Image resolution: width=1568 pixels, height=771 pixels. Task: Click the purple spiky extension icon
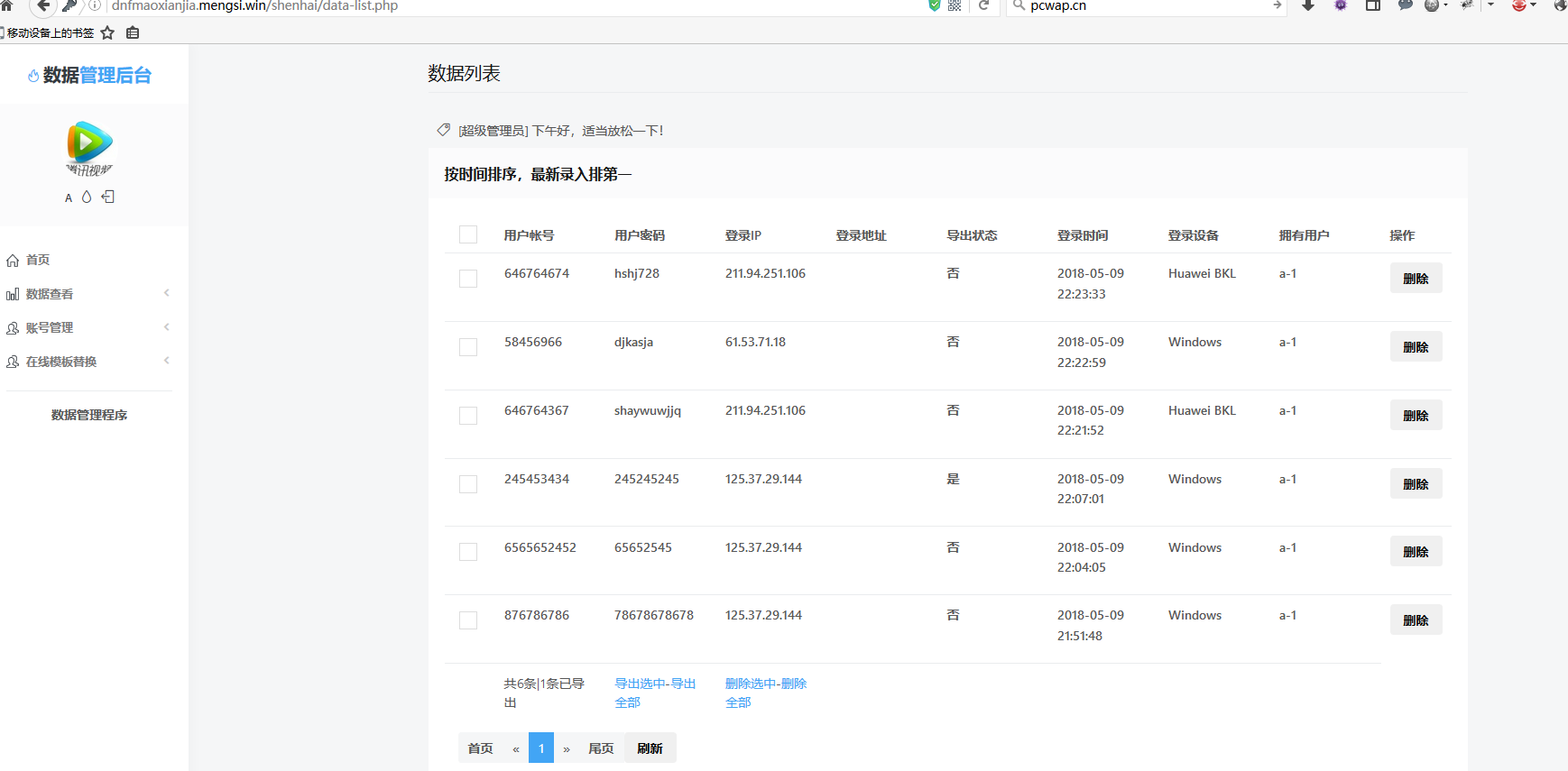click(x=1341, y=5)
